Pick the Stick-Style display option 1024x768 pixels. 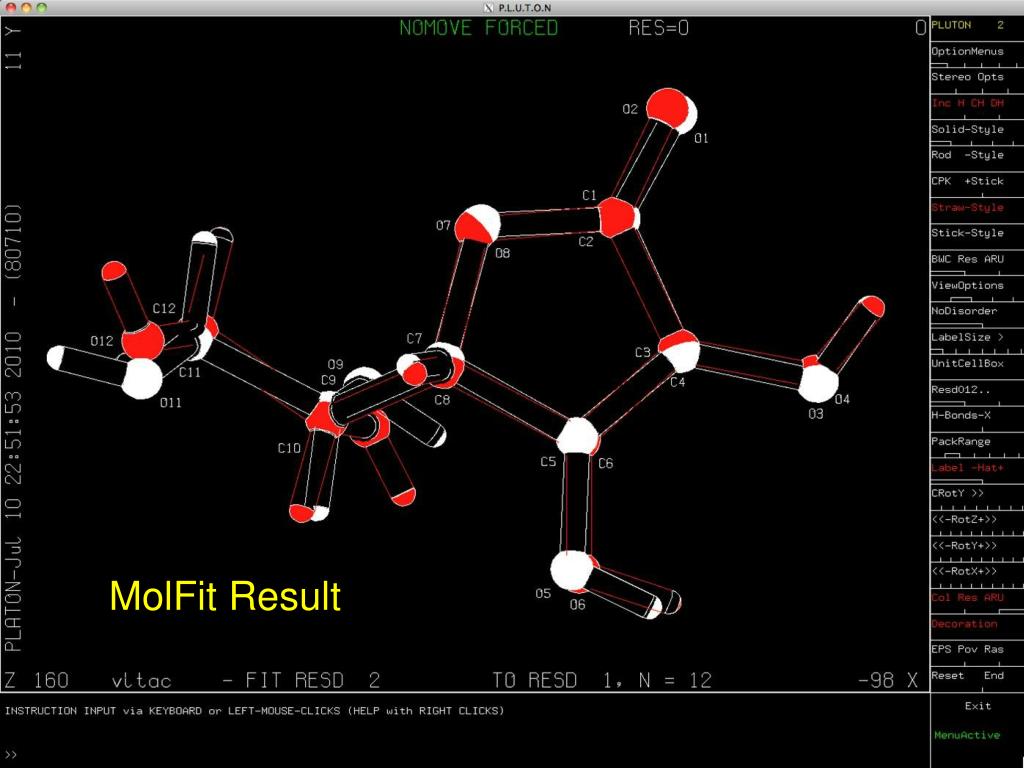click(x=967, y=233)
